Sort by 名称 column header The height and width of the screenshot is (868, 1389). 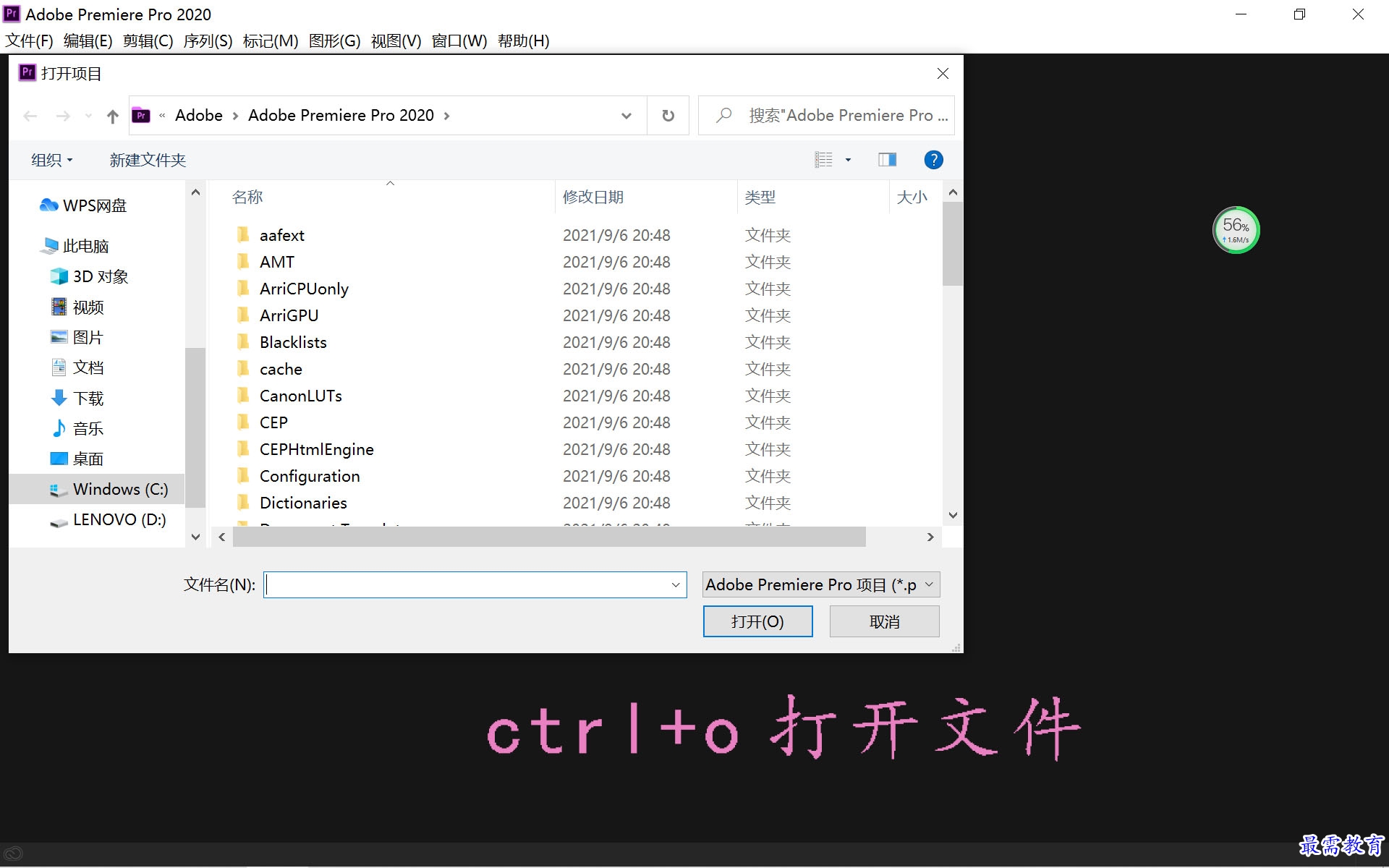tap(247, 197)
